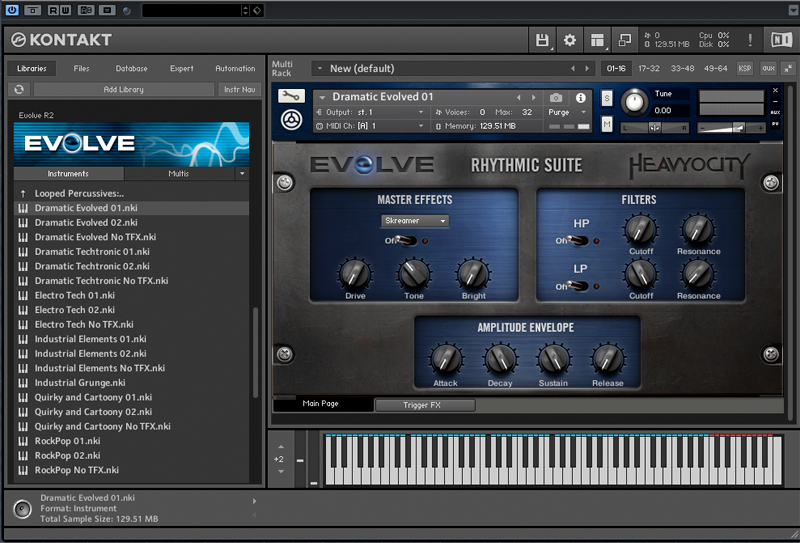This screenshot has height=543, width=800.
Task: Solo the instrument with S button
Action: (x=607, y=98)
